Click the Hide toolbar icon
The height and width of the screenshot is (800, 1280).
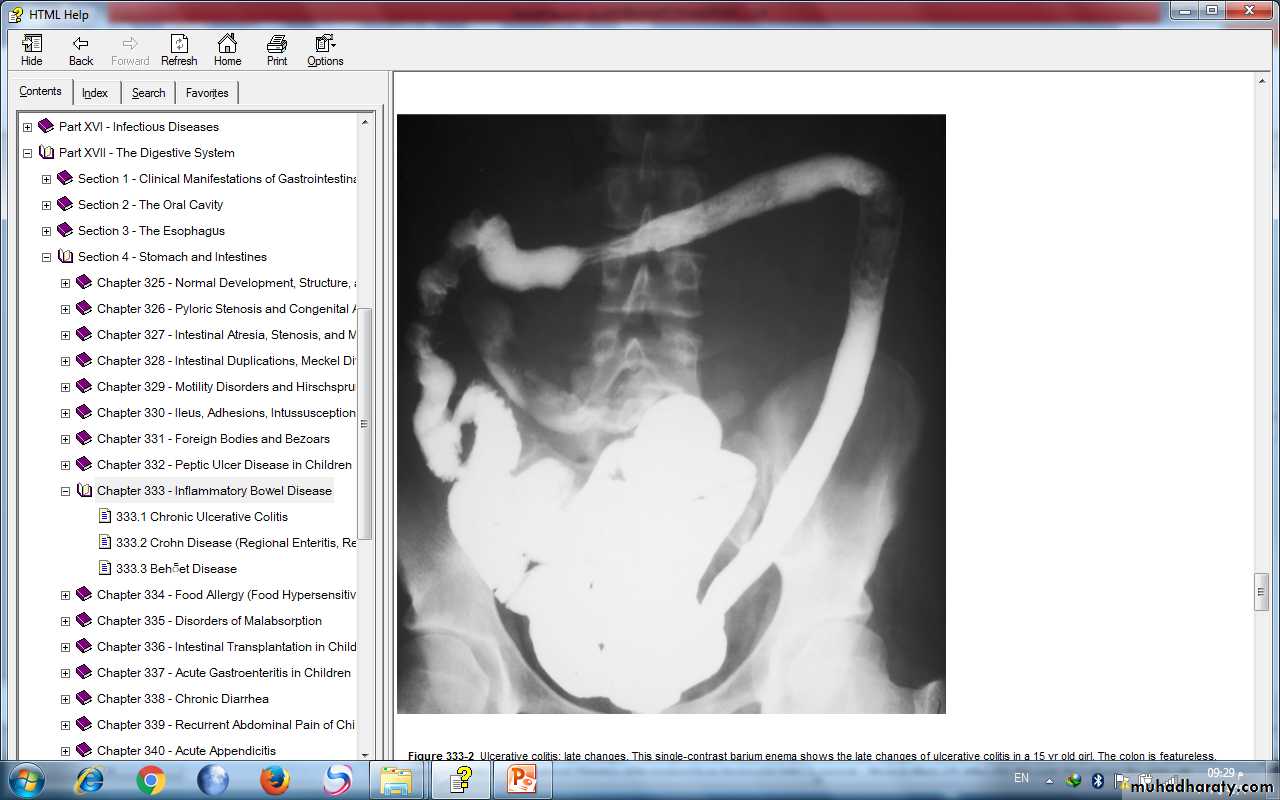[32, 50]
